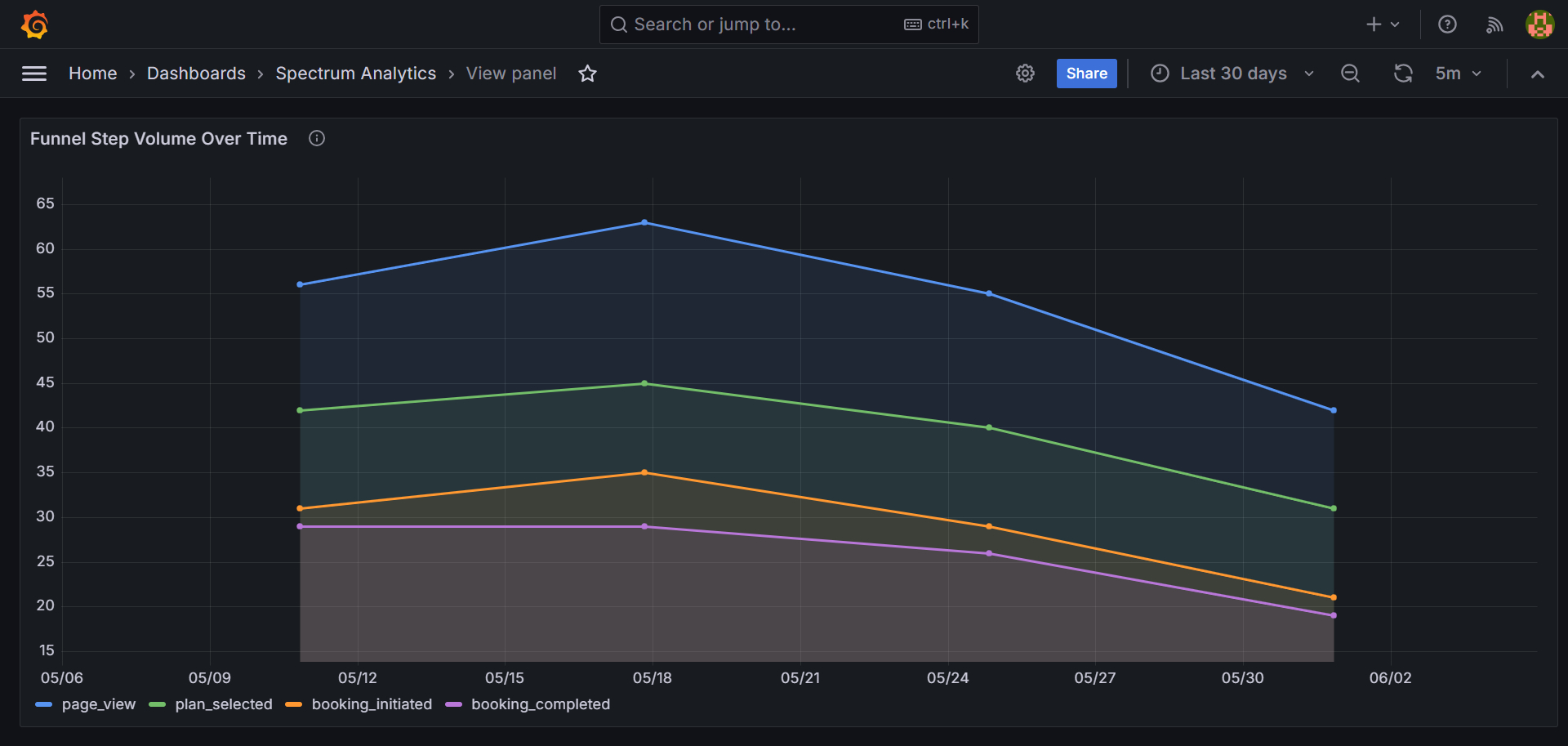Go to the Home breadcrumb
Screen dimensions: 1568x746
[93, 74]
